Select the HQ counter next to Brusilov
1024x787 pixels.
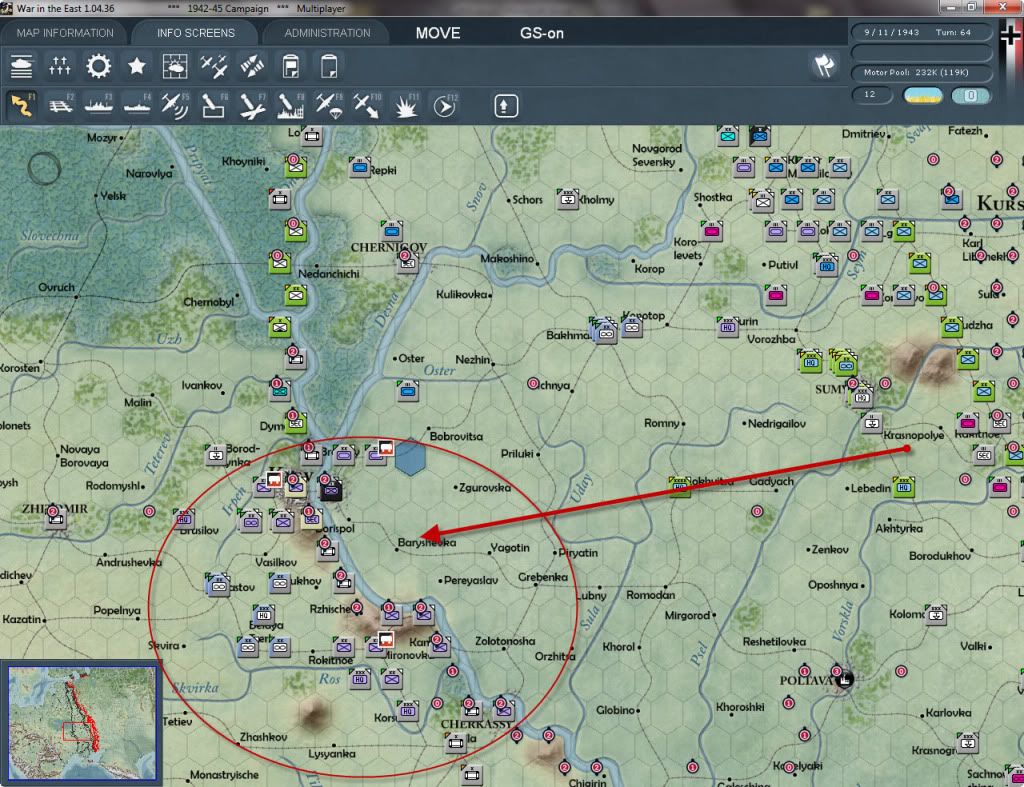(184, 519)
